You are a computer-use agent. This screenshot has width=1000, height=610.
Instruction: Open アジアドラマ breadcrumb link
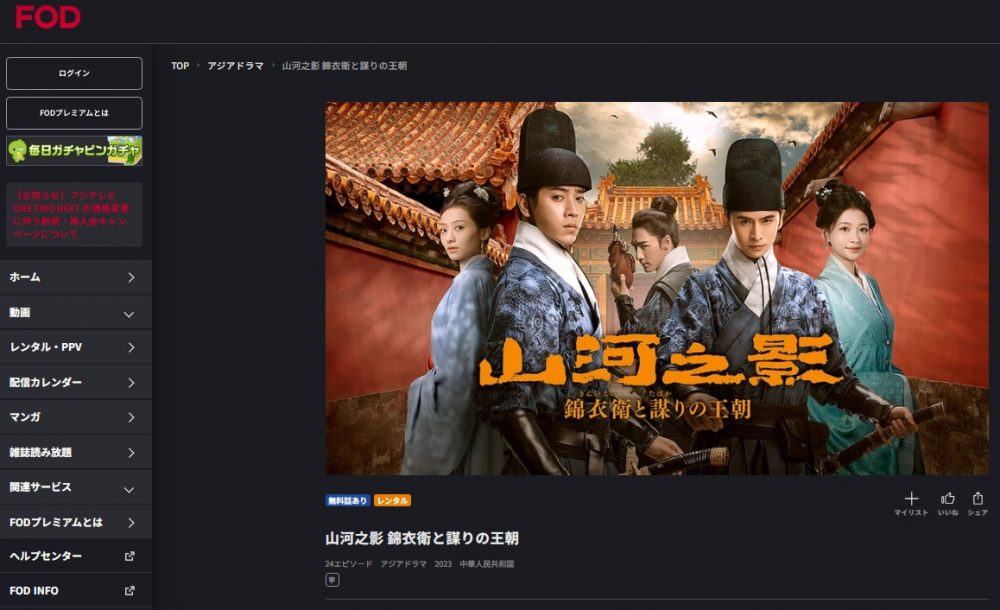[x=235, y=66]
